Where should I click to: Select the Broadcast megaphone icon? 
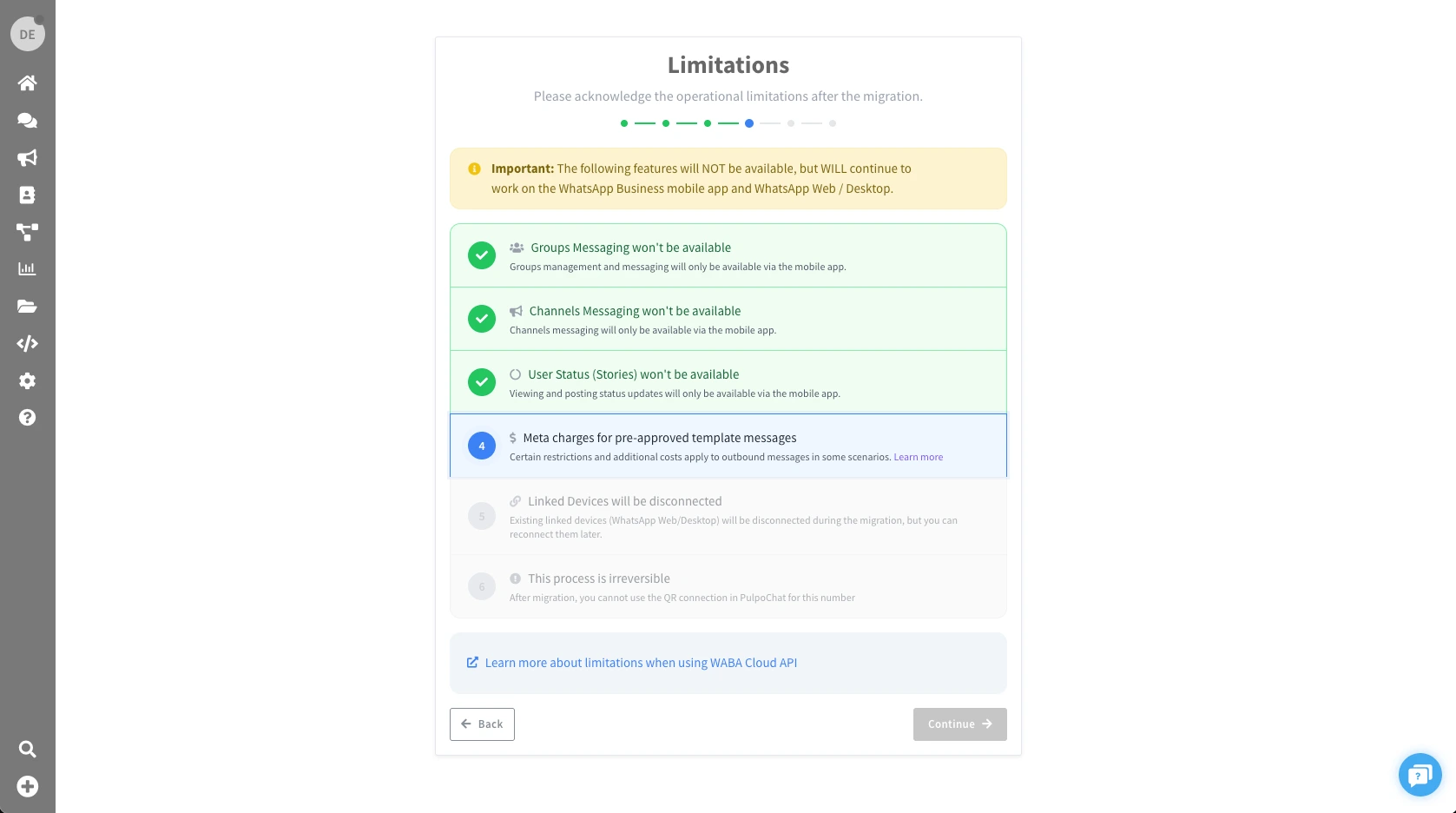click(x=27, y=158)
